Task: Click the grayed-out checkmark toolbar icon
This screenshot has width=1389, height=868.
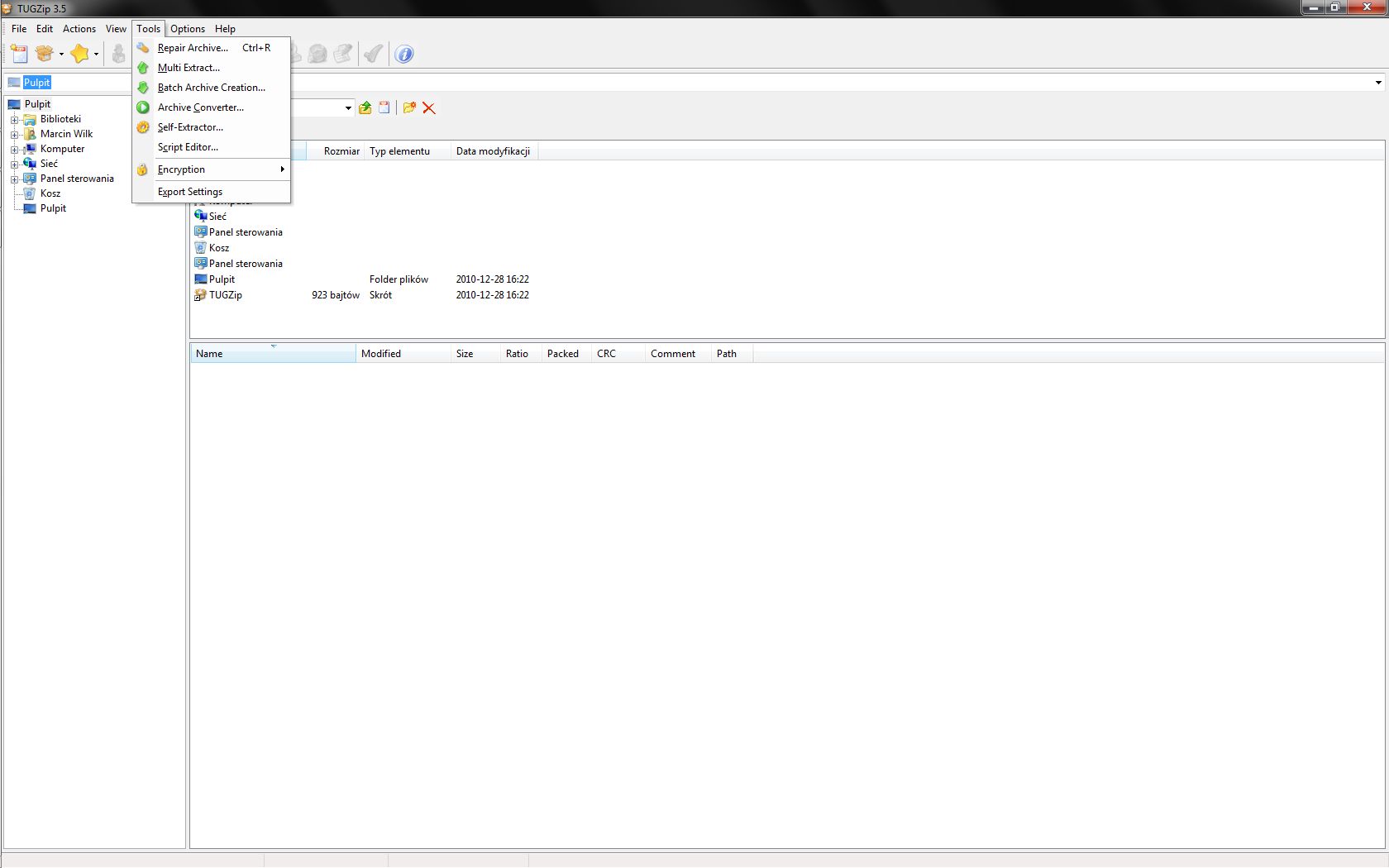Action: [373, 54]
